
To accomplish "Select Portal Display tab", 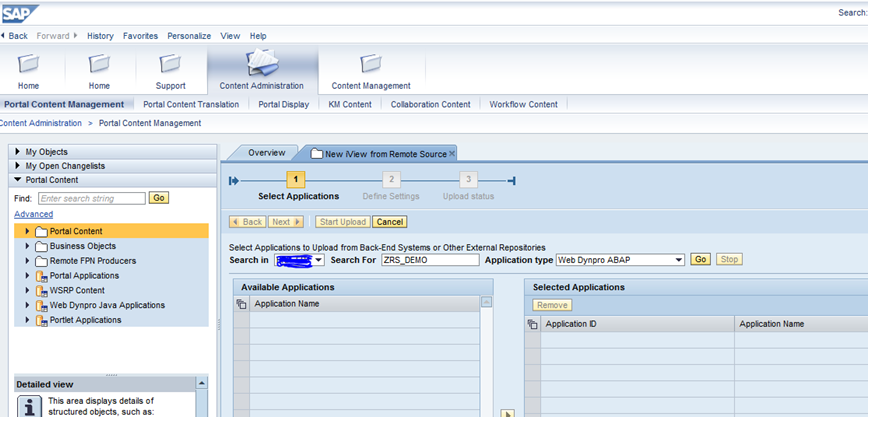I will pyautogui.click(x=284, y=104).
